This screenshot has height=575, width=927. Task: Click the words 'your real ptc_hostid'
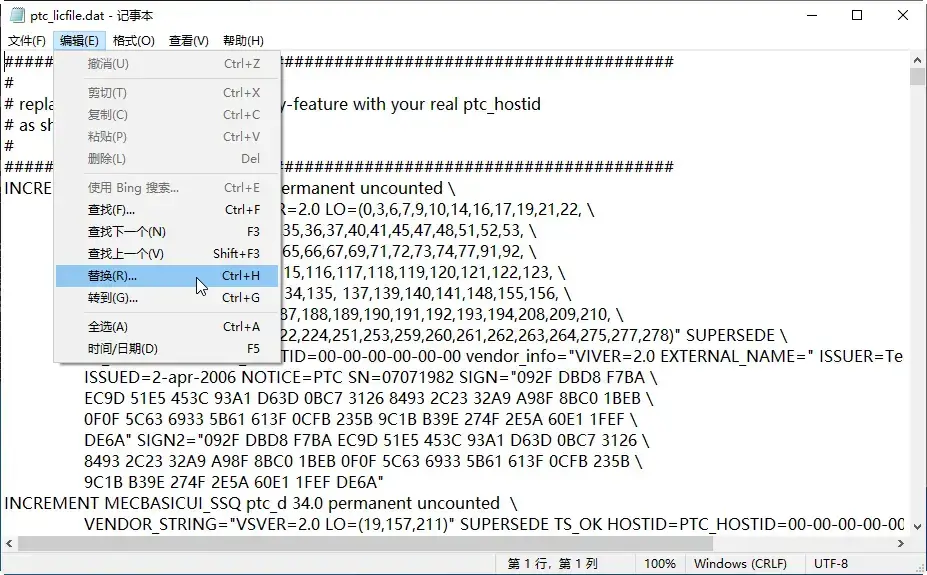coord(465,105)
